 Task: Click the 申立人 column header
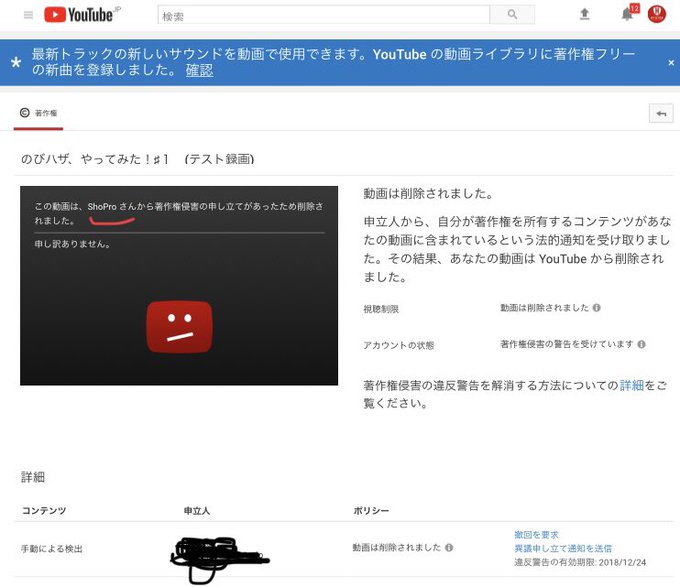coord(197,511)
